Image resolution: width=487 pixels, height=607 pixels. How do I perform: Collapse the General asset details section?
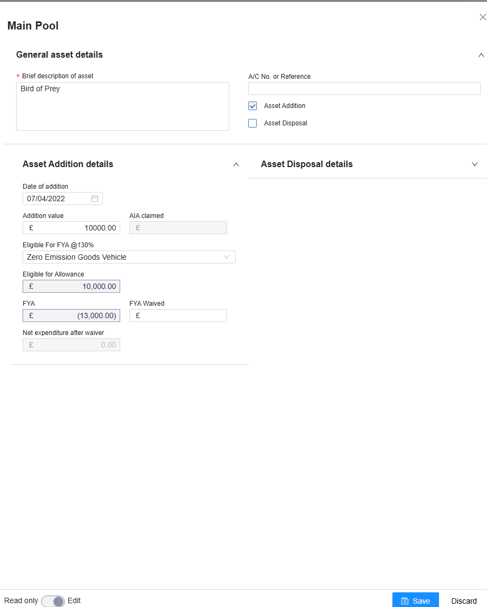(x=481, y=55)
